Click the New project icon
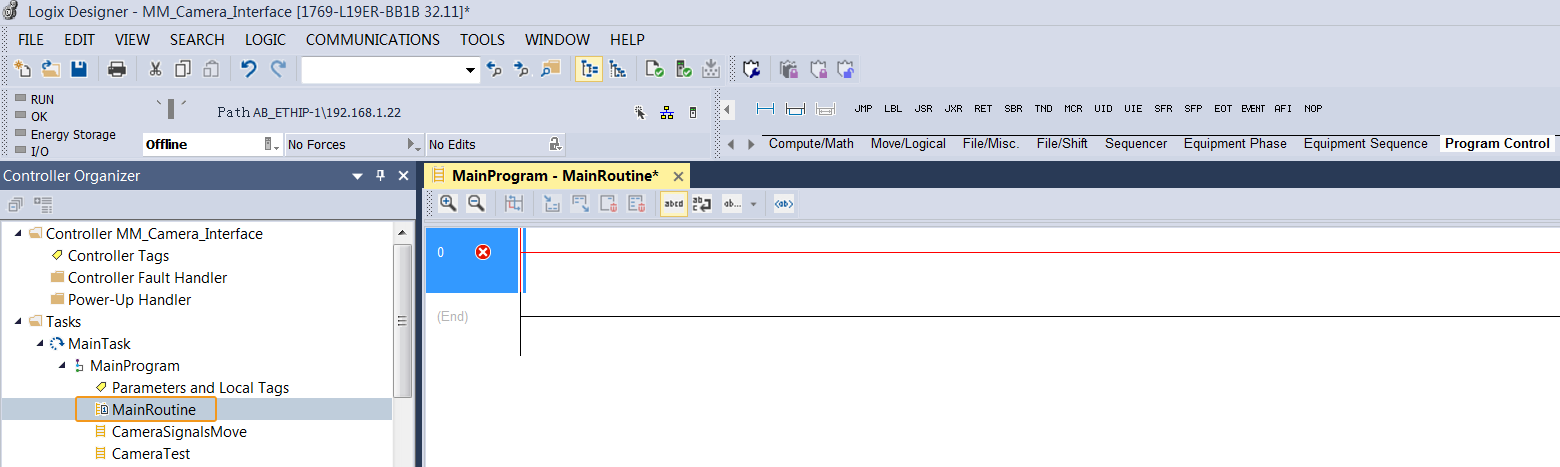This screenshot has width=1560, height=467. (x=23, y=69)
